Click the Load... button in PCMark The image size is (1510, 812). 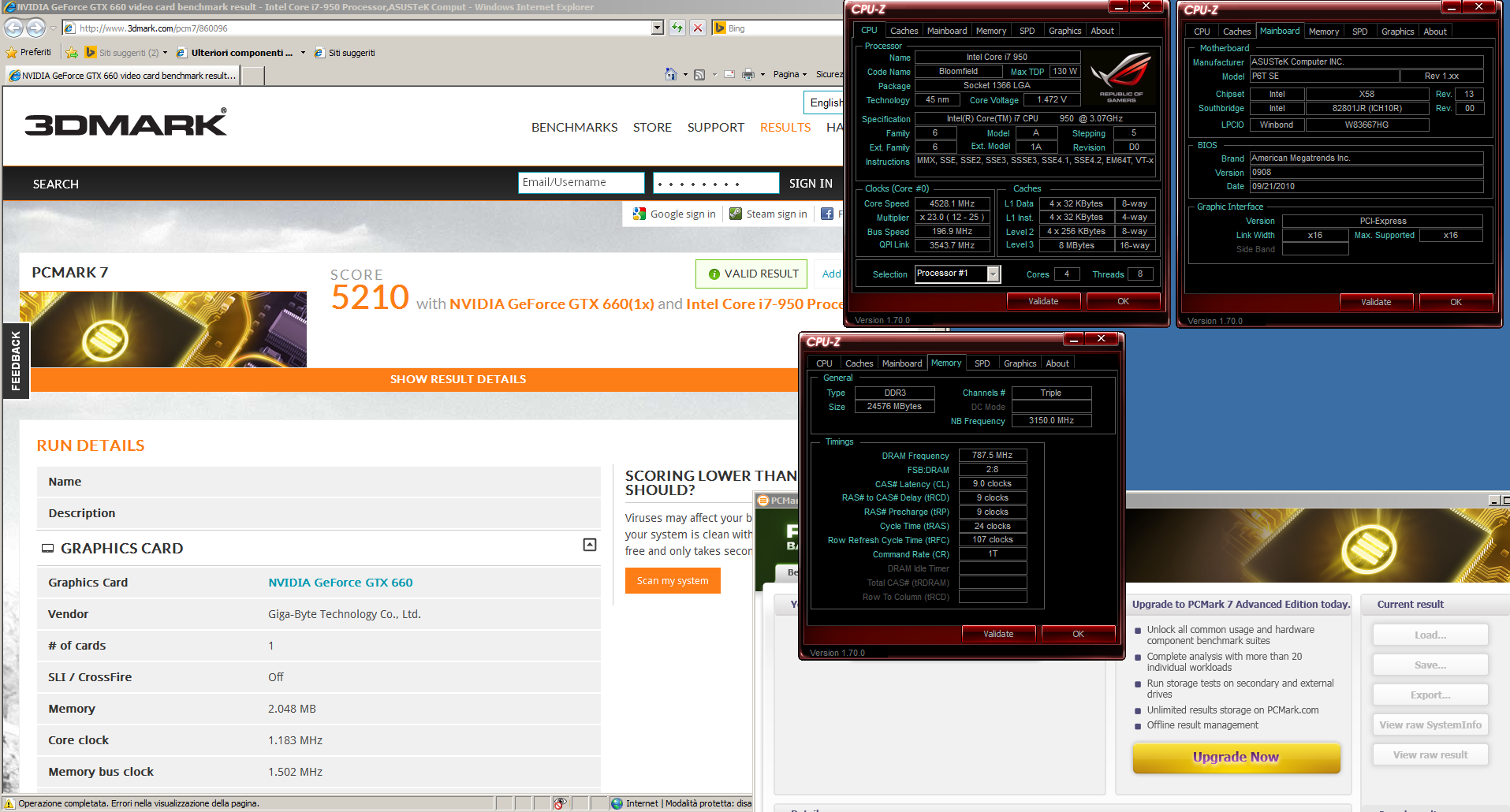tap(1430, 635)
